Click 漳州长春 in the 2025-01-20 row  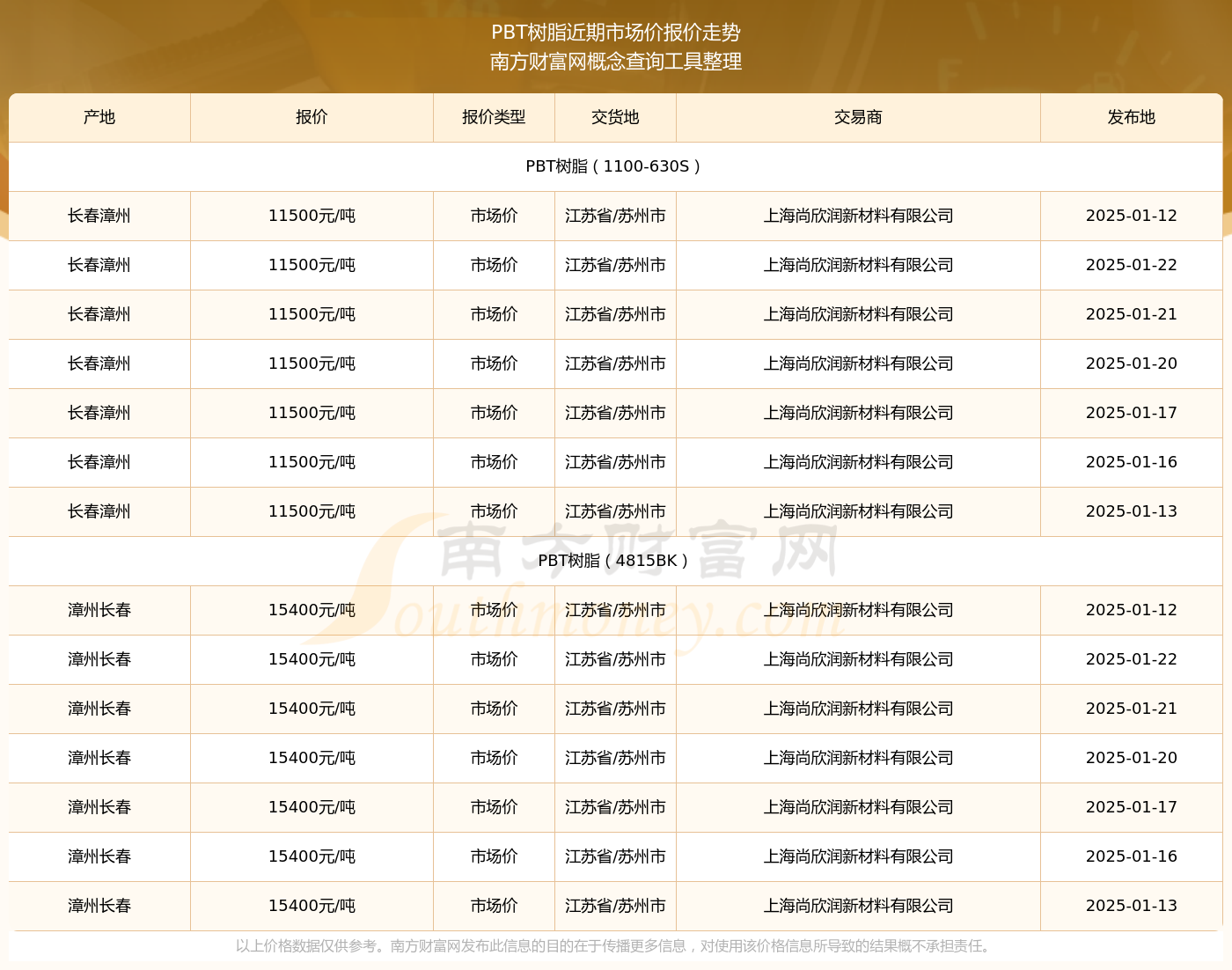[99, 758]
